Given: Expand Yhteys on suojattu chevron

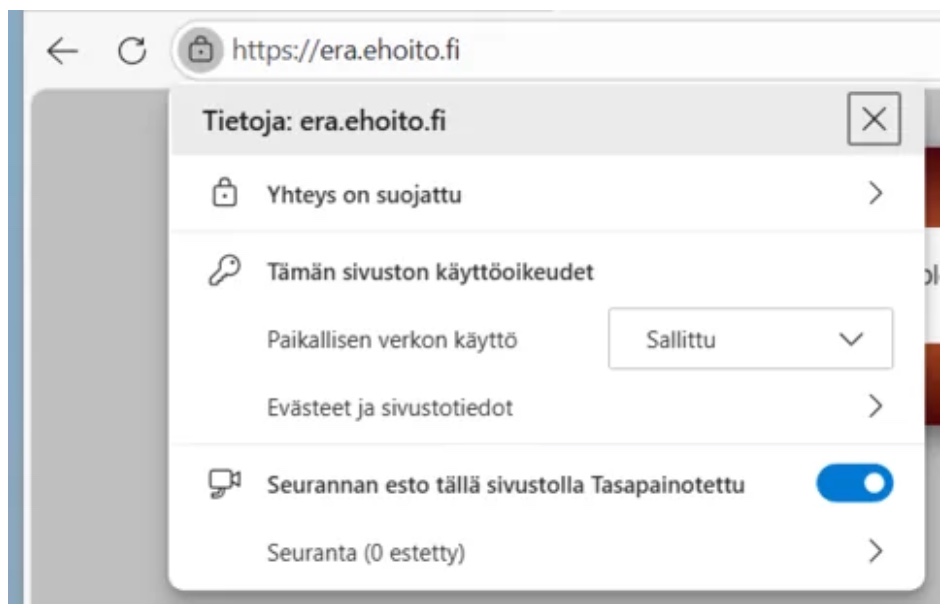Looking at the screenshot, I should 876,194.
